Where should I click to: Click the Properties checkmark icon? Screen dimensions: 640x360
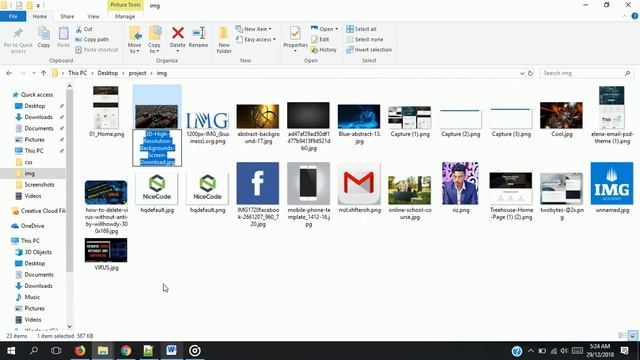295,33
